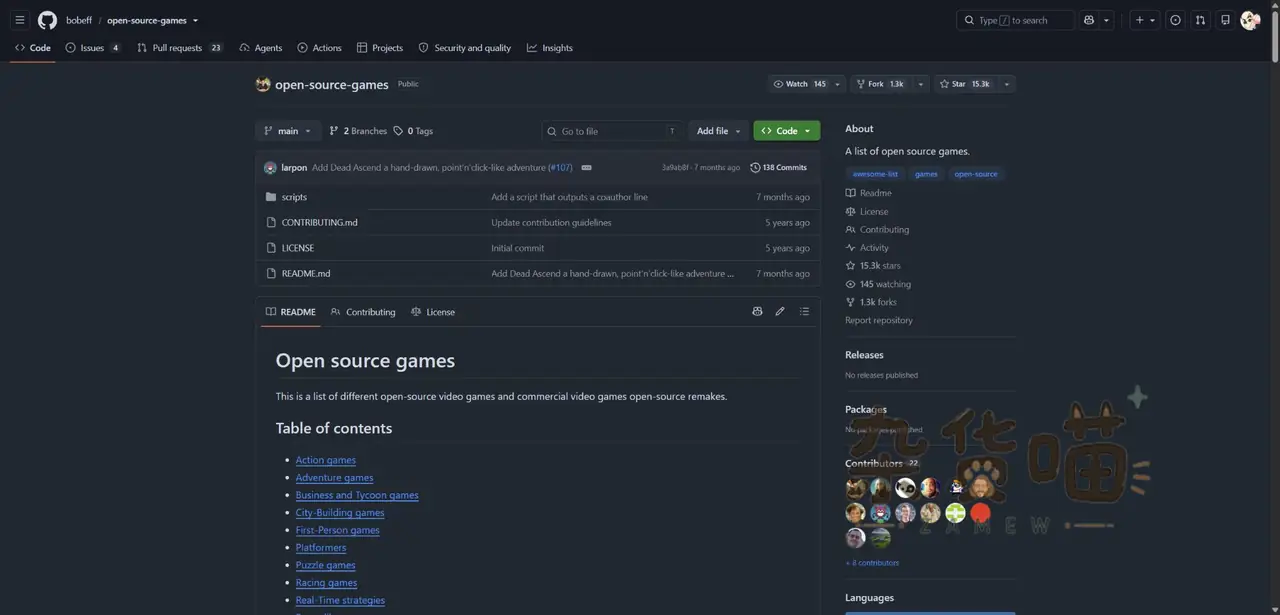Open the 145 watching link
1280x615 pixels.
point(878,284)
